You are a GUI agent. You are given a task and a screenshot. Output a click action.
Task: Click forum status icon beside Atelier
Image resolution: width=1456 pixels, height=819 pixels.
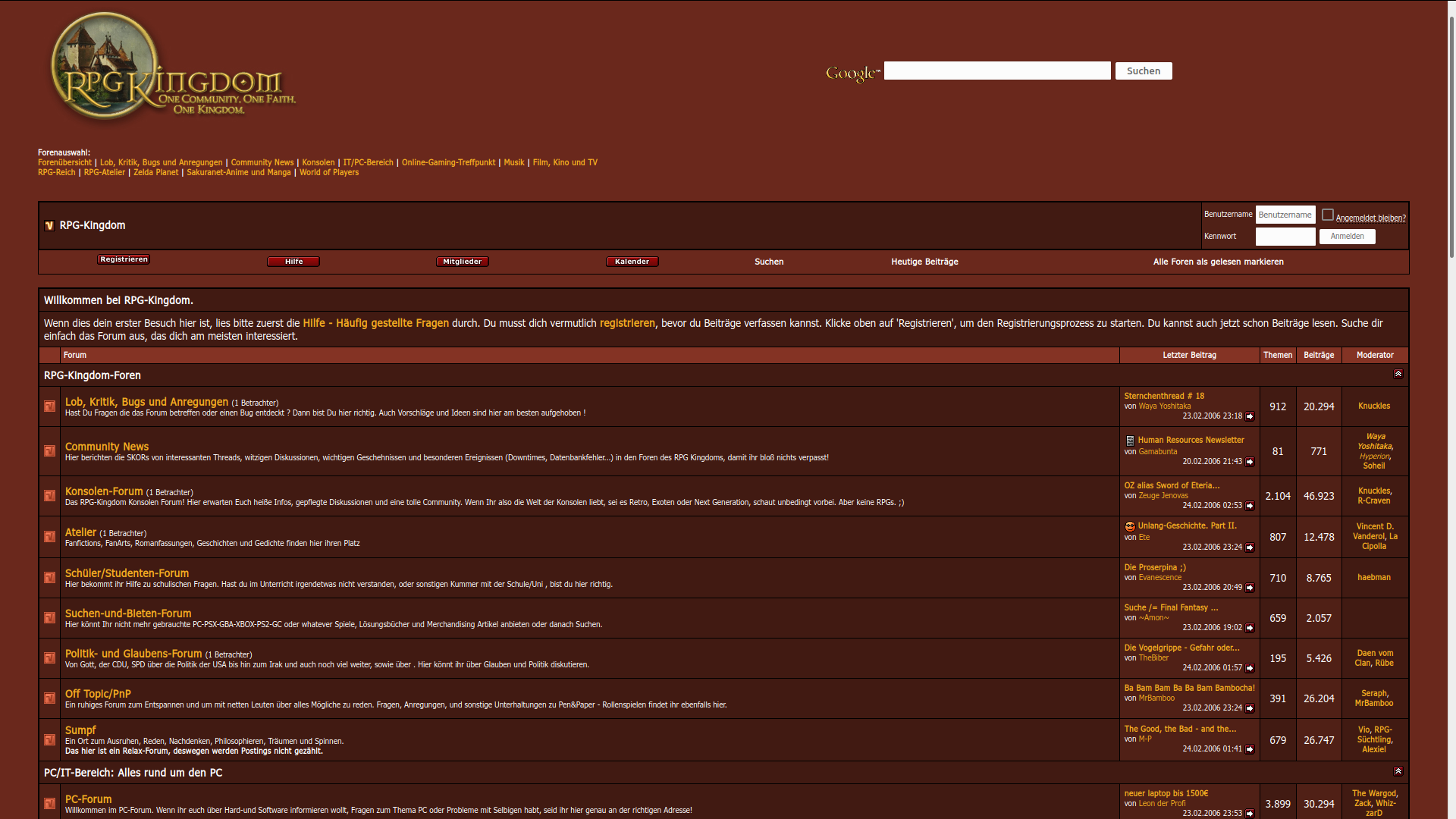tap(49, 537)
